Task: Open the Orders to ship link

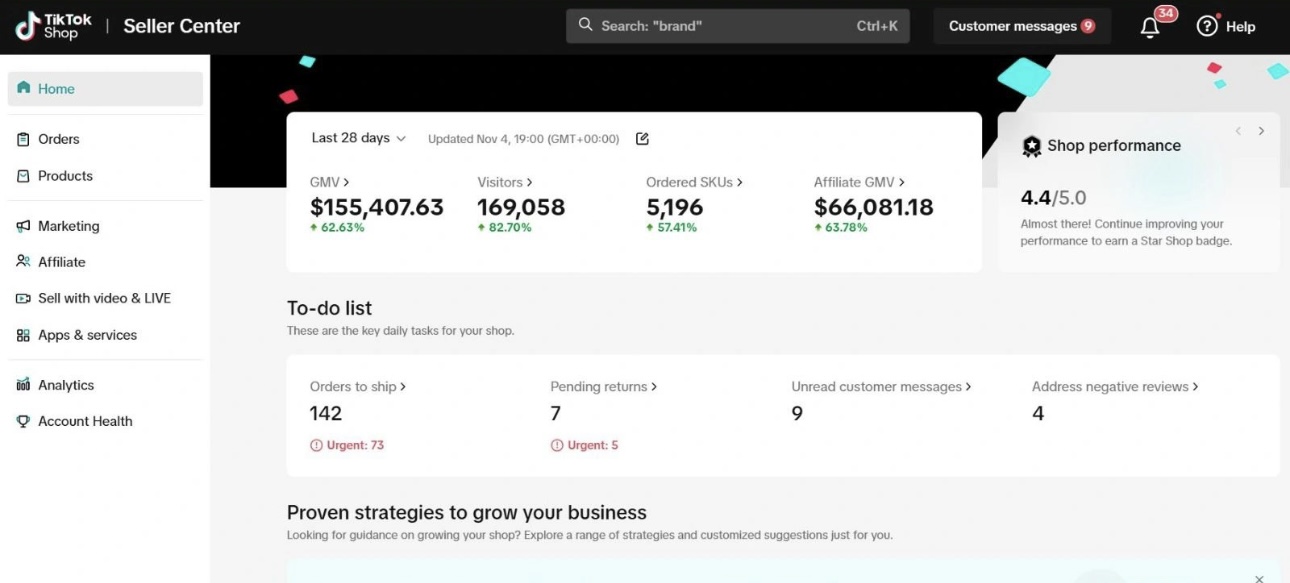Action: point(358,387)
